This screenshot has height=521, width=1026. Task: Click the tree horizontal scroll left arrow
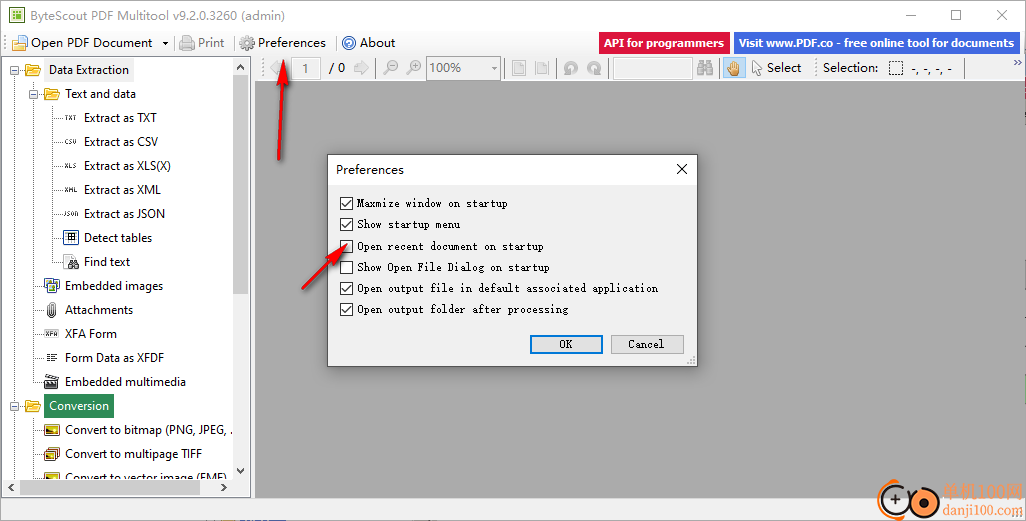[11, 488]
